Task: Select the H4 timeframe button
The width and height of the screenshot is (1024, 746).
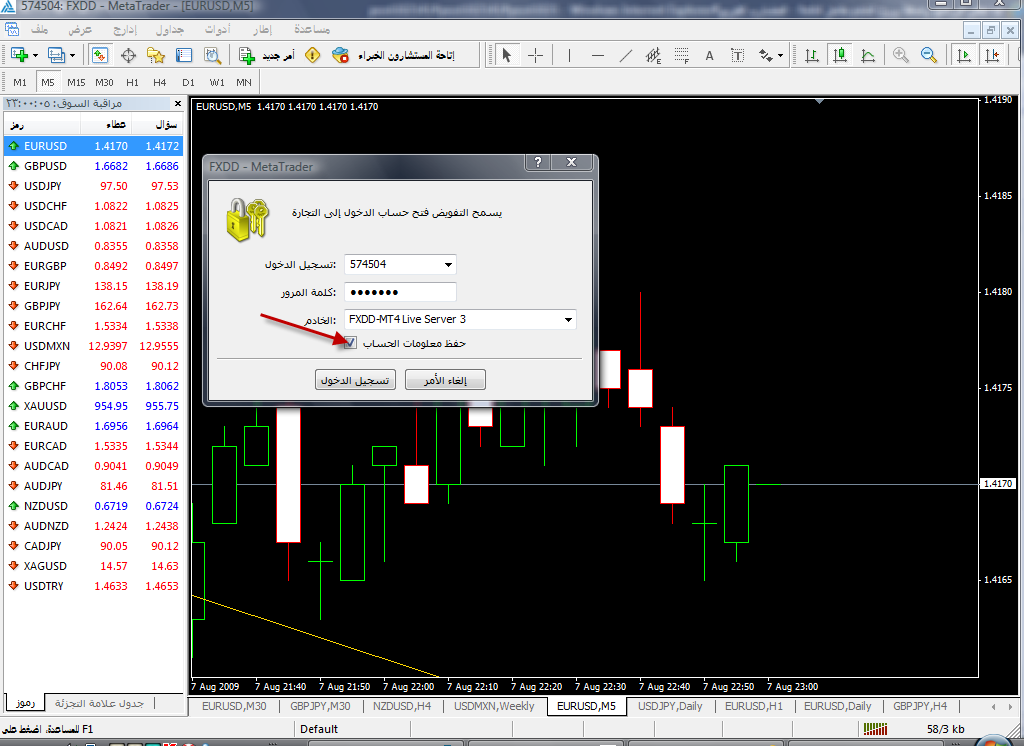Action: click(x=160, y=82)
